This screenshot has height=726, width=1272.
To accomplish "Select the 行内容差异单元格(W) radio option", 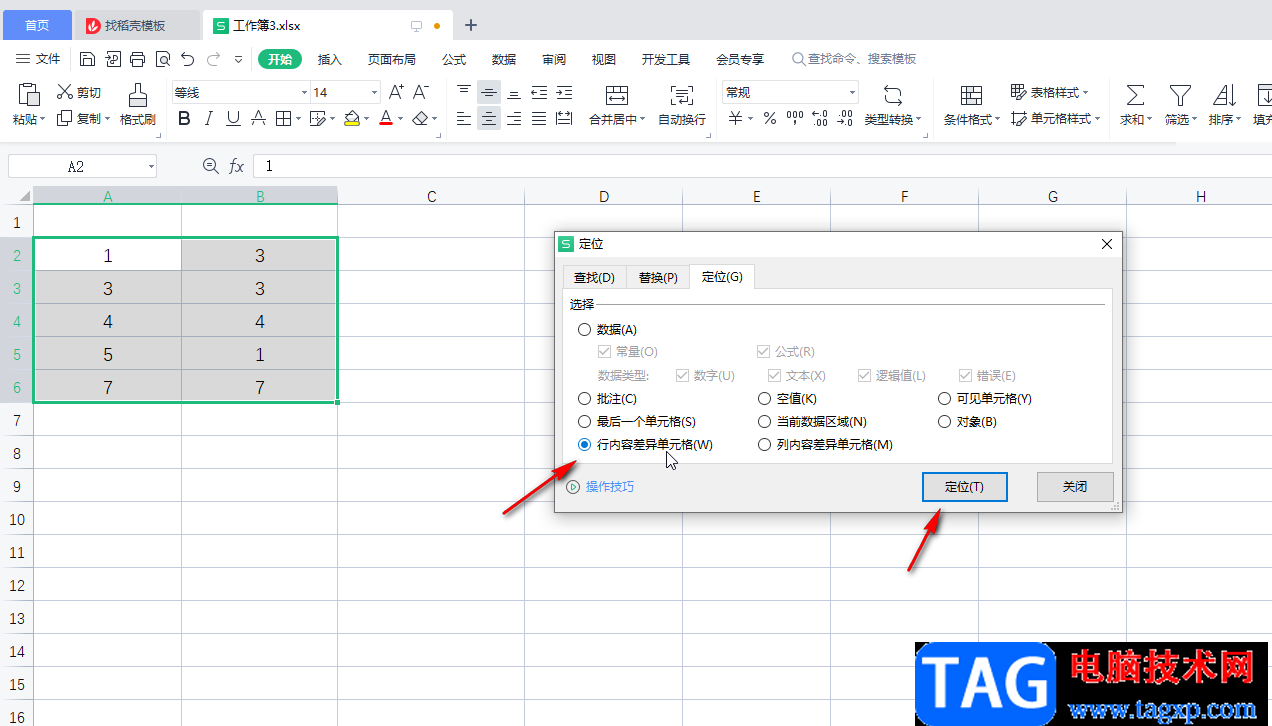I will [x=584, y=444].
